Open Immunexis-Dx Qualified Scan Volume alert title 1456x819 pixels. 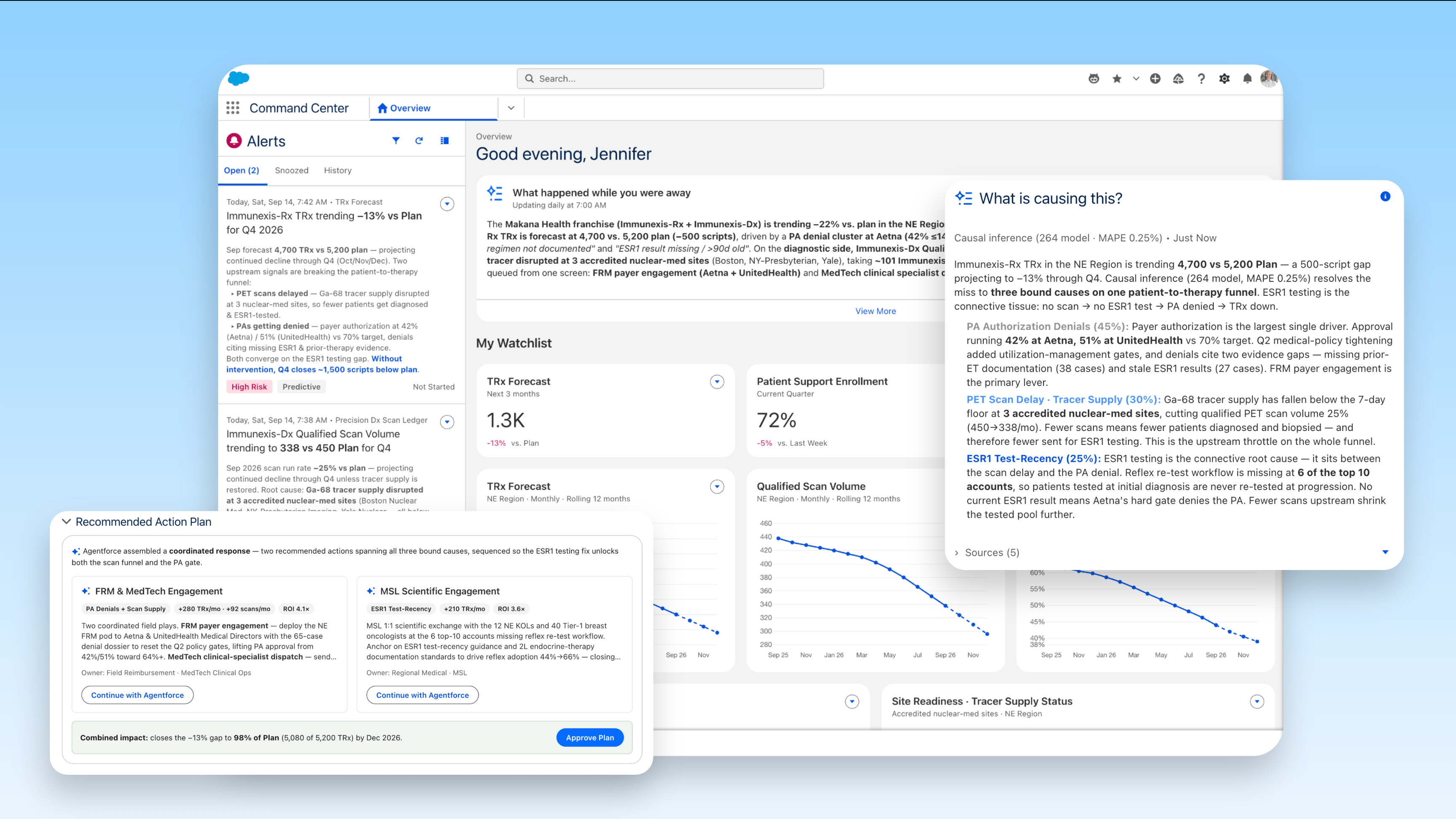313,441
